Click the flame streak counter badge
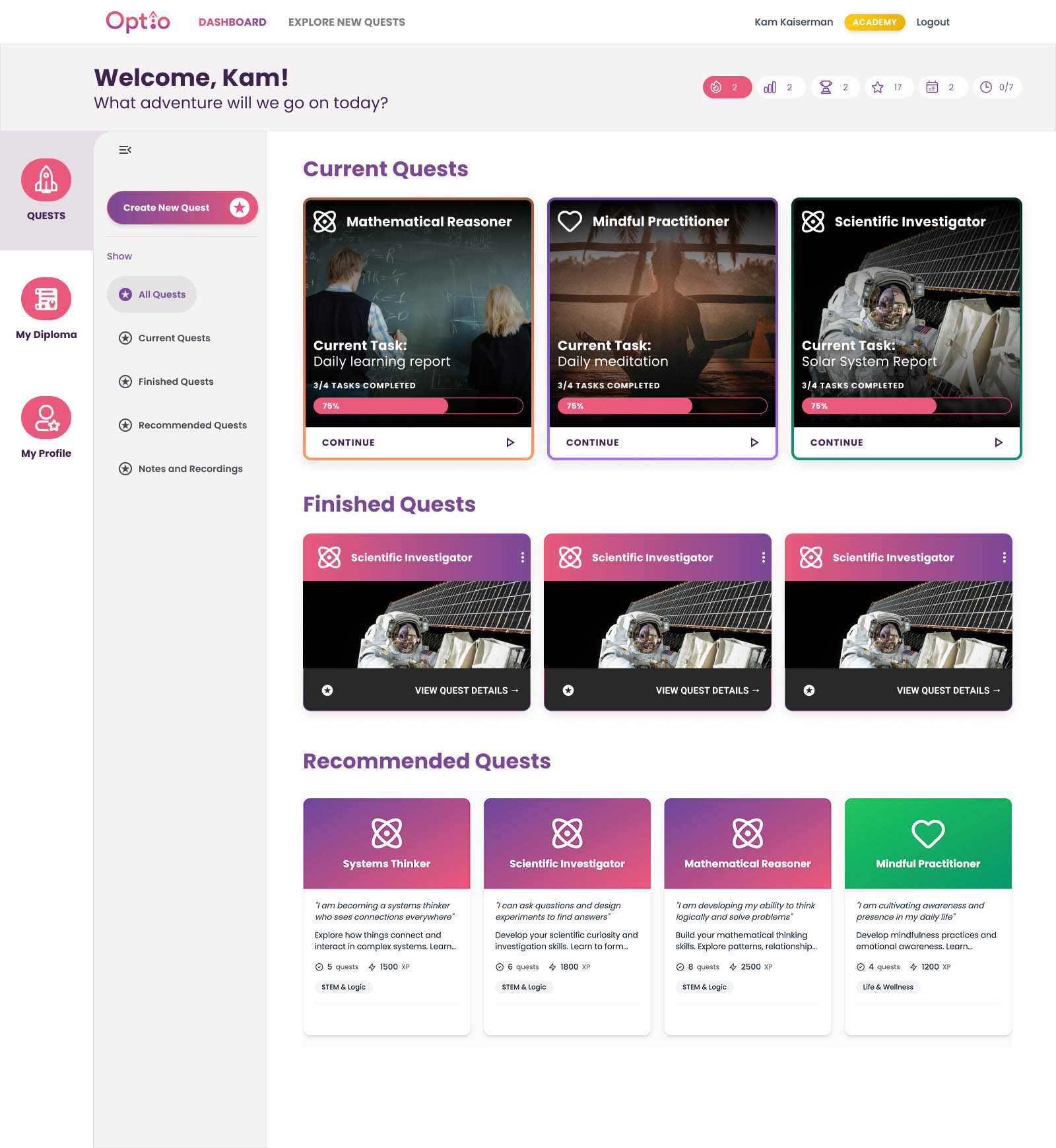Image resolution: width=1056 pixels, height=1148 pixels. click(727, 87)
